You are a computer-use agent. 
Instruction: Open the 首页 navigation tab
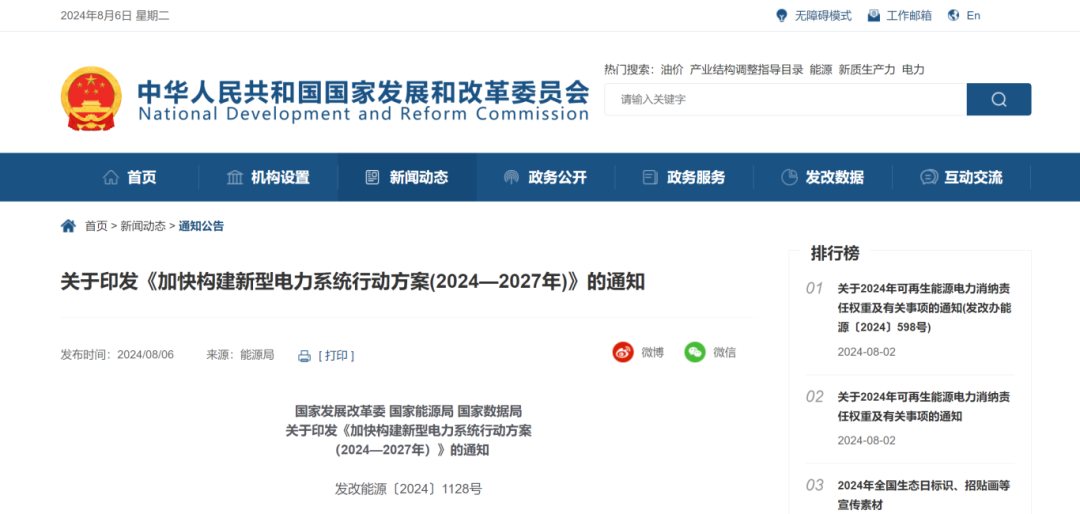(130, 177)
